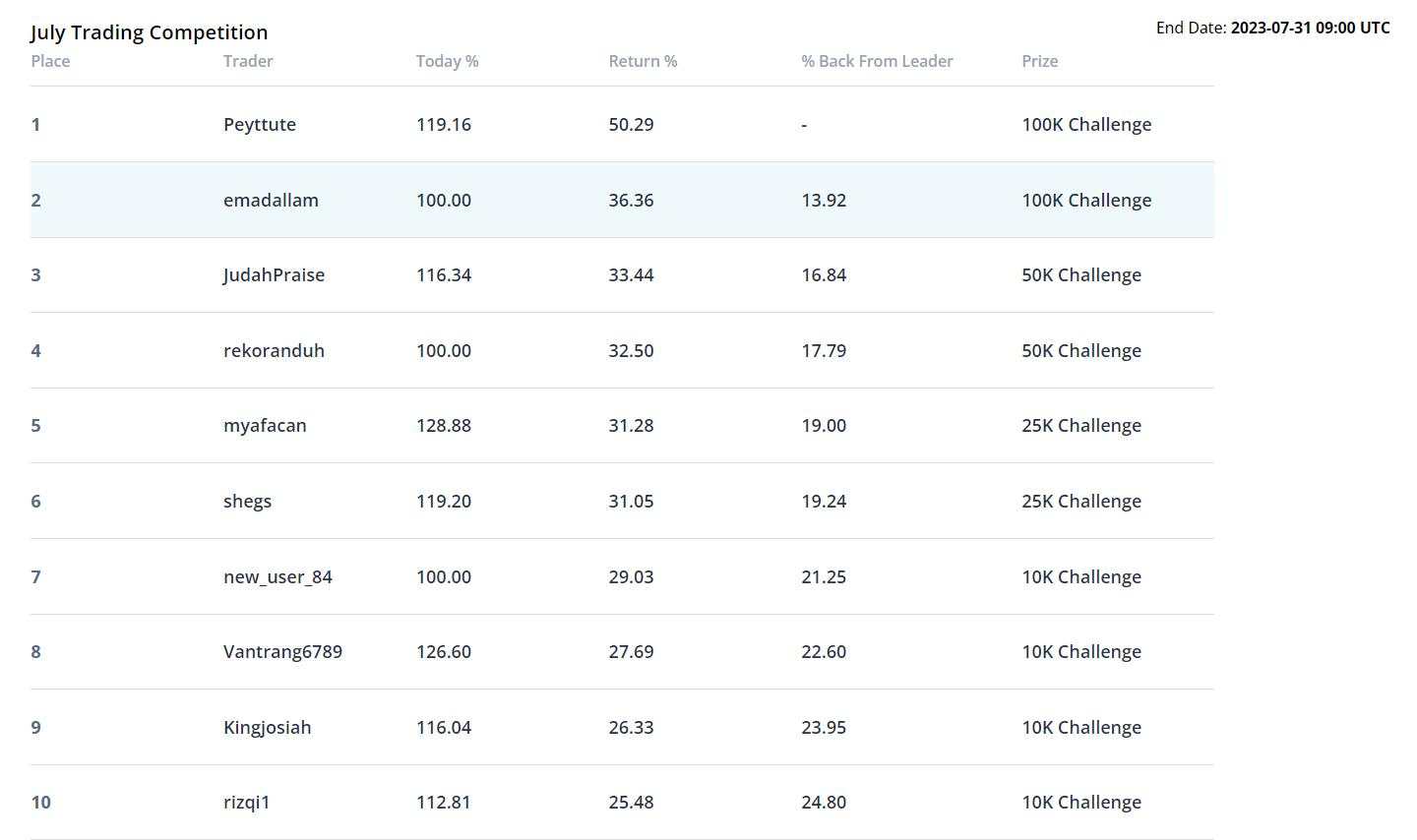This screenshot has width=1417, height=840.
Task: Click the Today % column header
Action: point(447,61)
